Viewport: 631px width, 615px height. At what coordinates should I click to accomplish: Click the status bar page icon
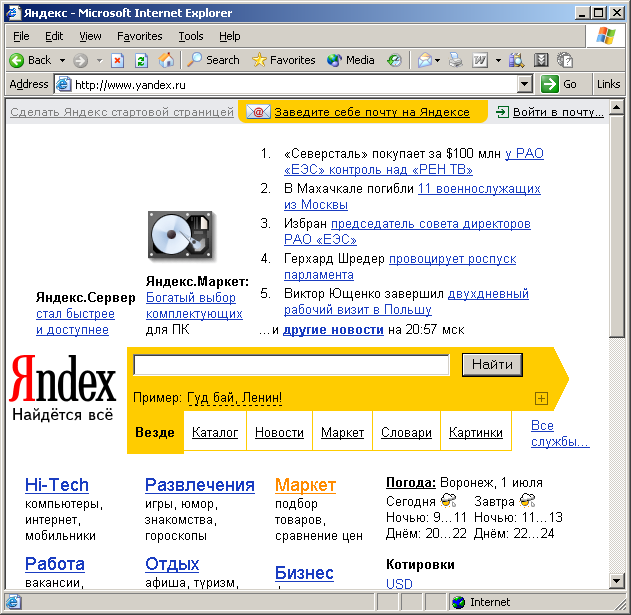[x=13, y=602]
